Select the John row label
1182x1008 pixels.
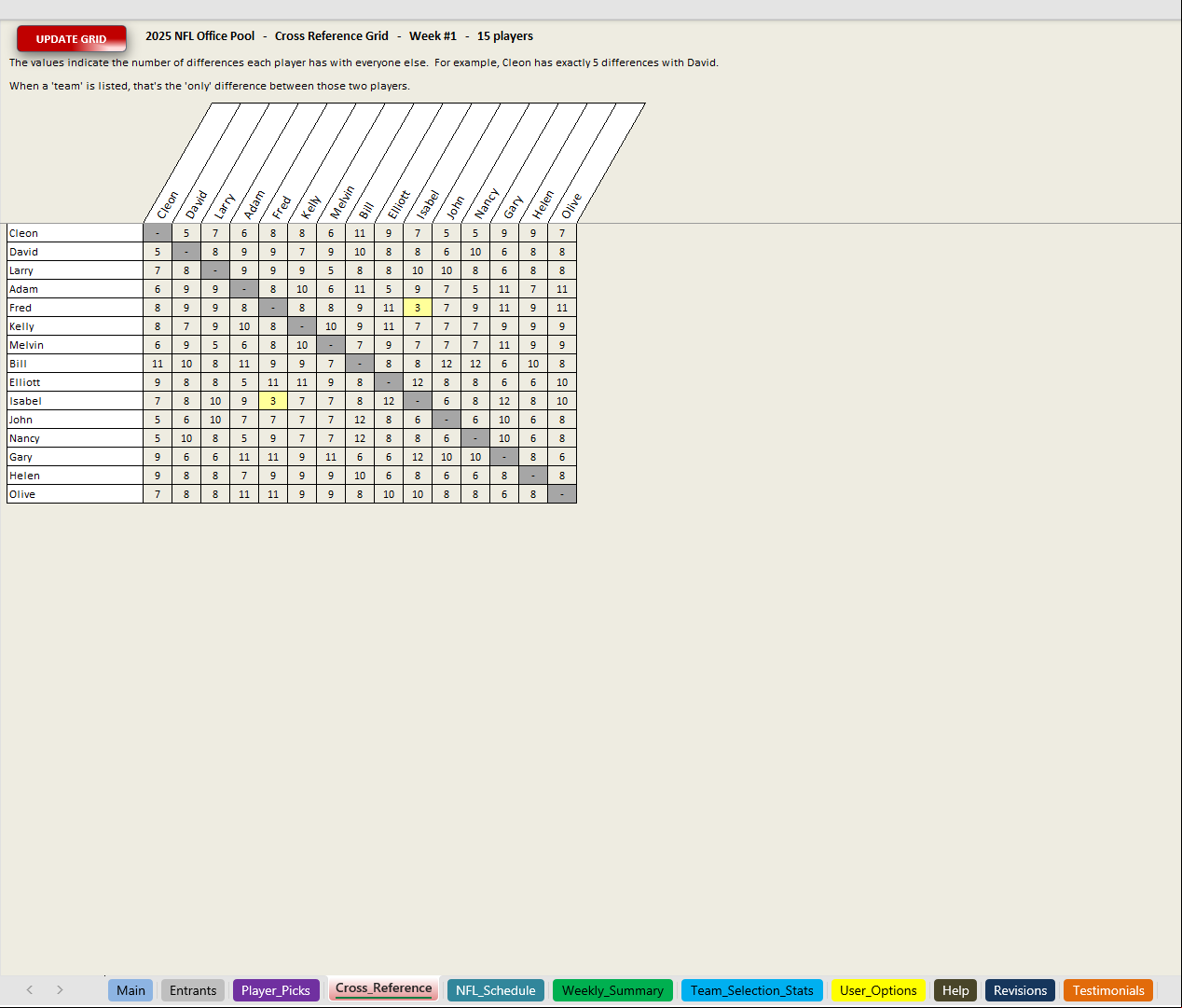(75, 420)
